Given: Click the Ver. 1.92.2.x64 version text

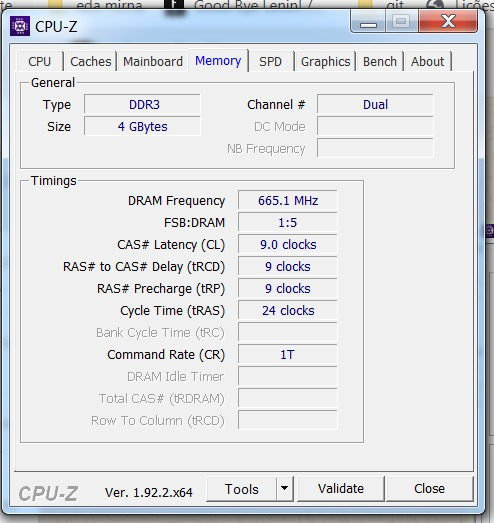Looking at the screenshot, I should click(x=149, y=492).
